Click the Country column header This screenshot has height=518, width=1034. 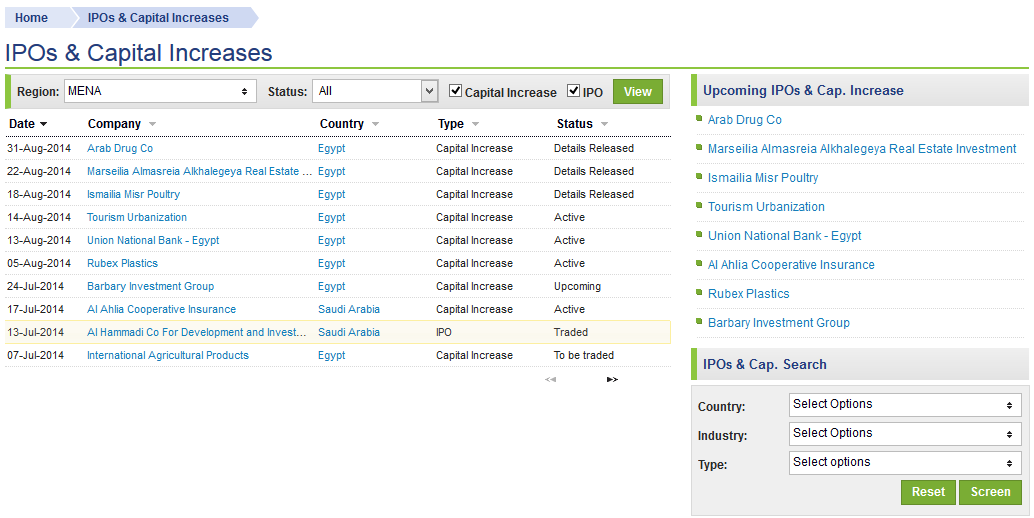[342, 124]
